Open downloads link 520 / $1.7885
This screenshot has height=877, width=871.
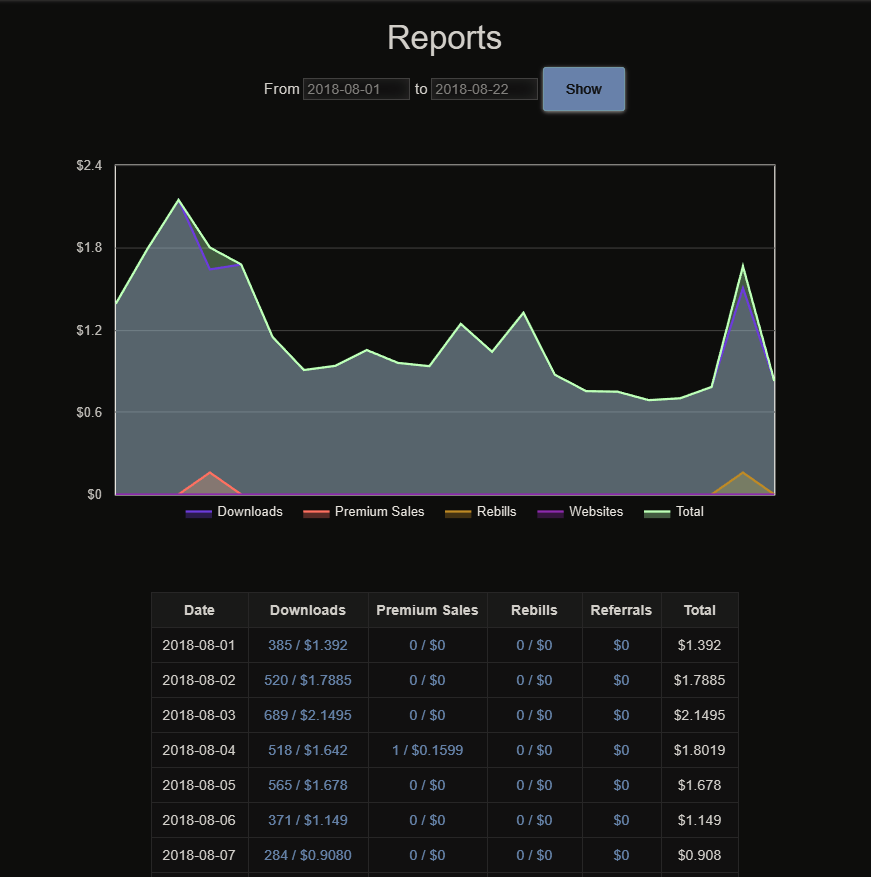pyautogui.click(x=308, y=680)
